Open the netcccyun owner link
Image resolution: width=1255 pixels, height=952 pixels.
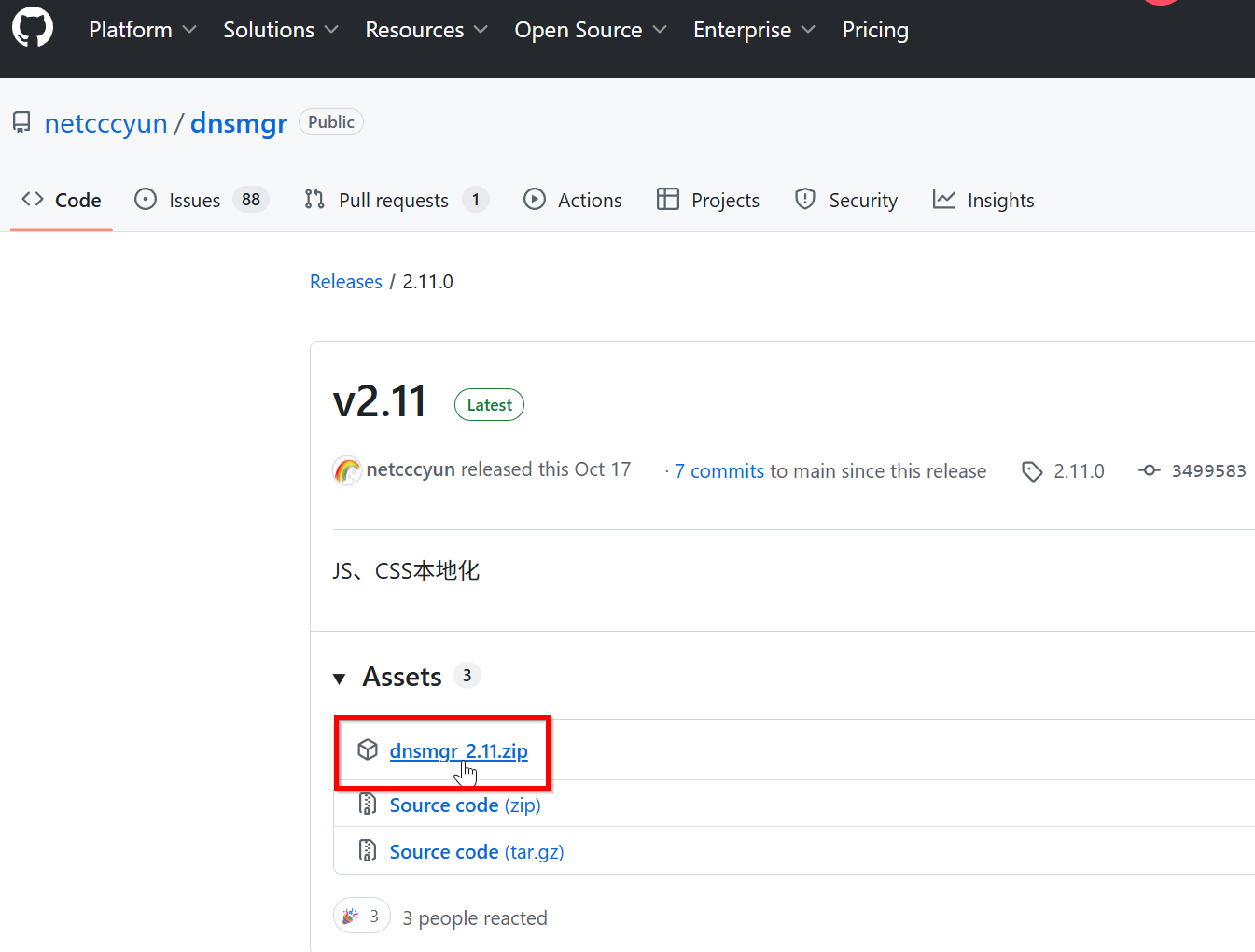(x=106, y=123)
